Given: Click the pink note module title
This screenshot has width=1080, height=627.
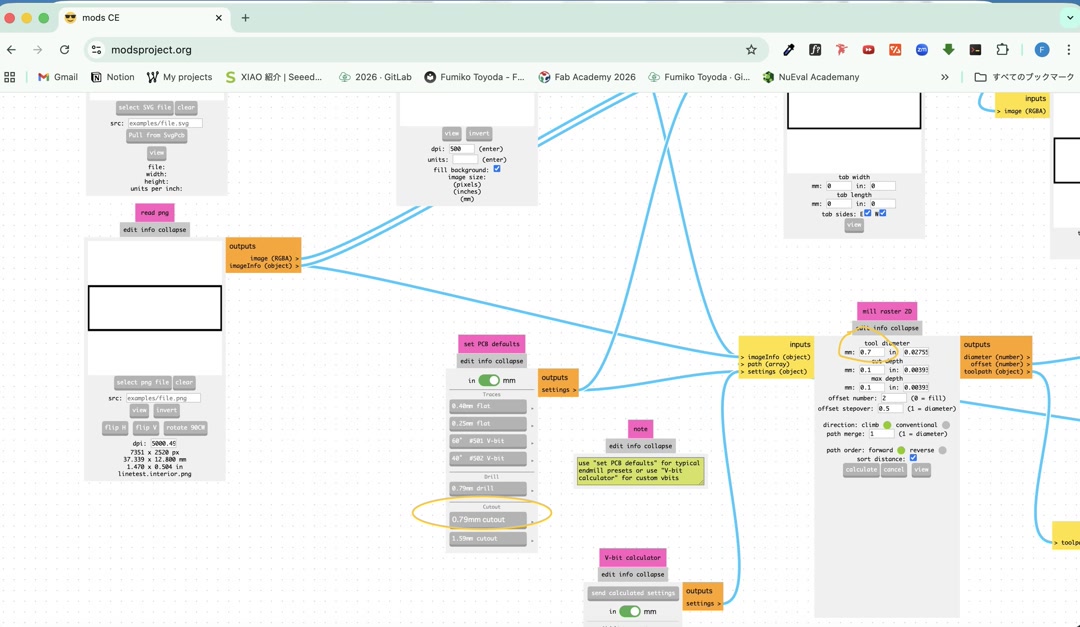Looking at the screenshot, I should [x=640, y=429].
